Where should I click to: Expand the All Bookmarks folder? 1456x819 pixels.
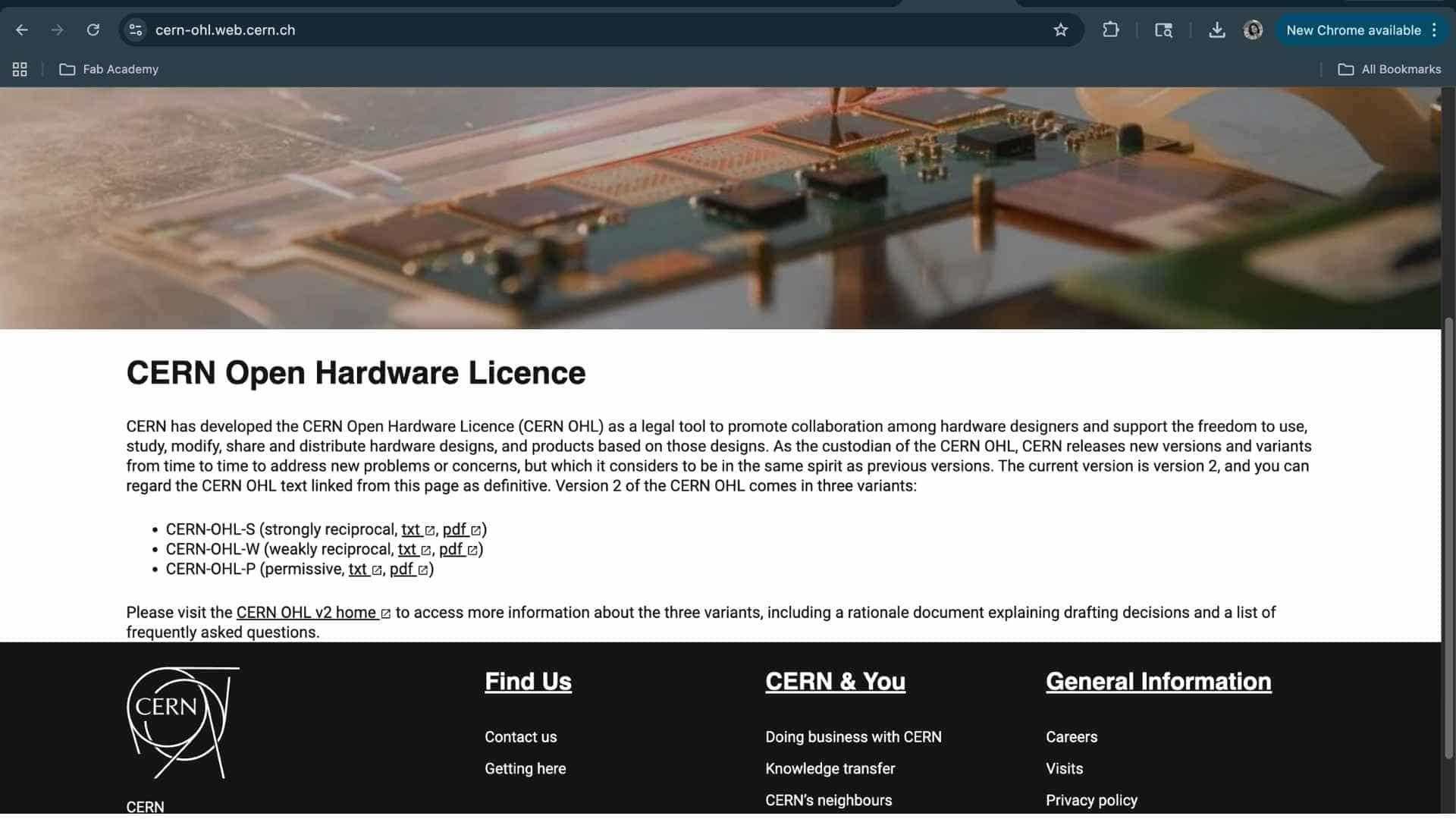[1389, 70]
